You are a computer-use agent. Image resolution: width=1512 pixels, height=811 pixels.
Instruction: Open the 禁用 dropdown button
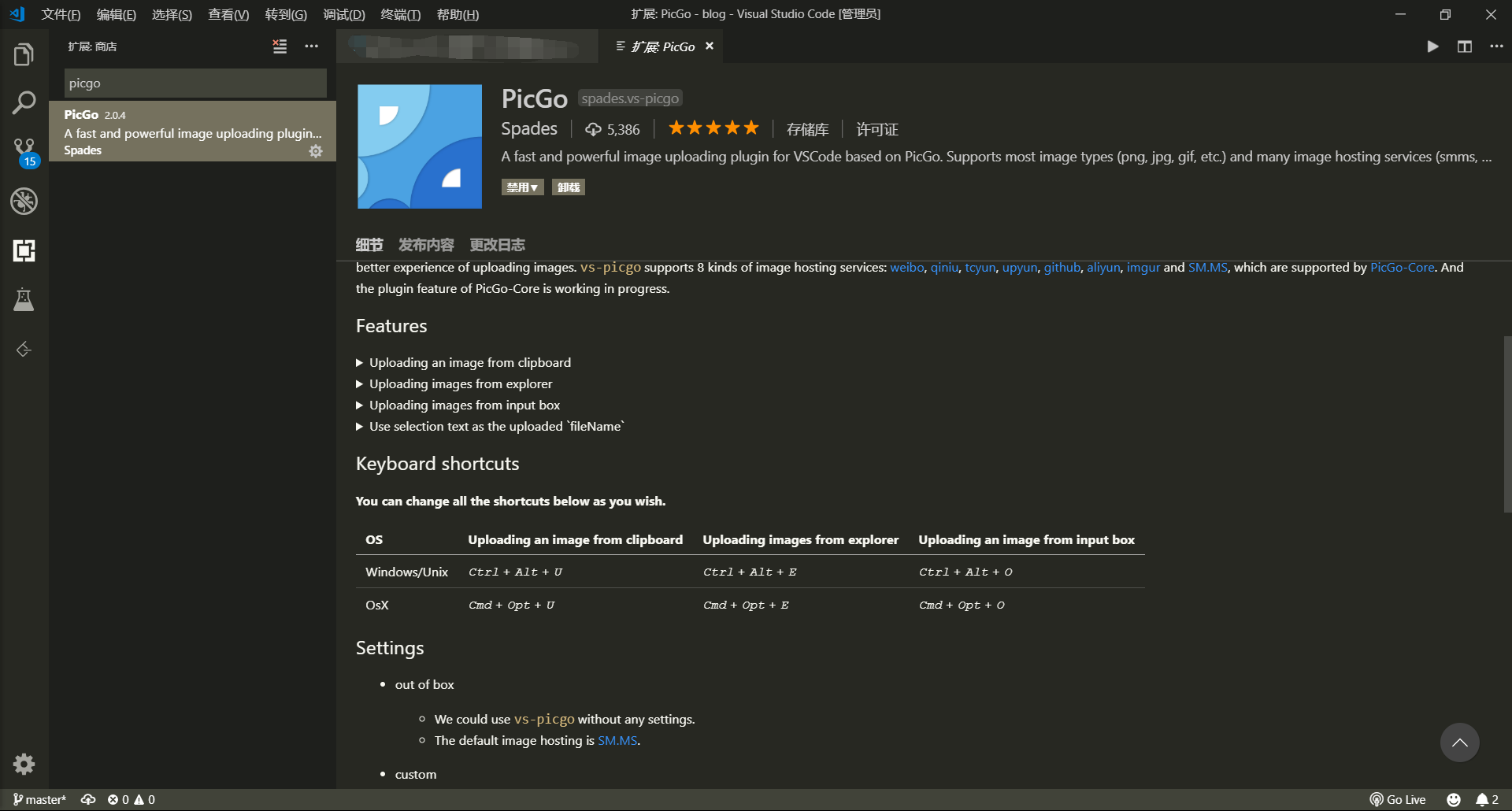(522, 187)
